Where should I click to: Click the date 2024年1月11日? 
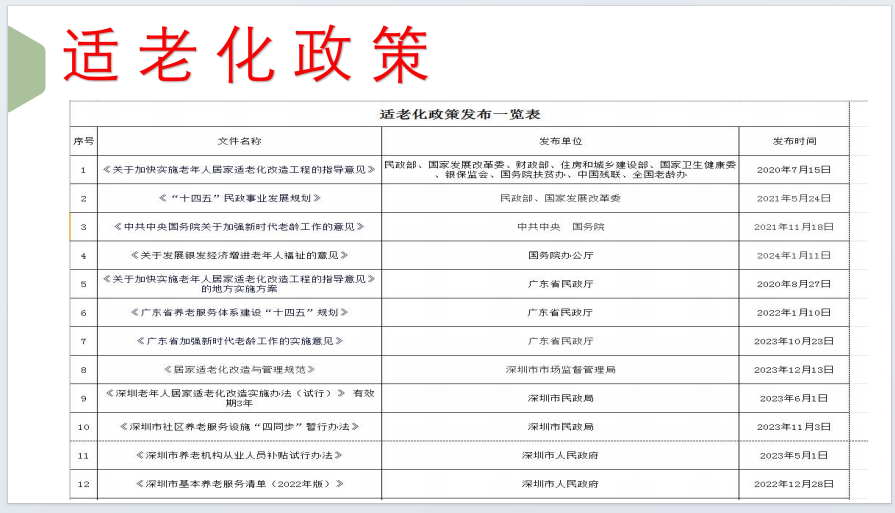[x=794, y=255]
